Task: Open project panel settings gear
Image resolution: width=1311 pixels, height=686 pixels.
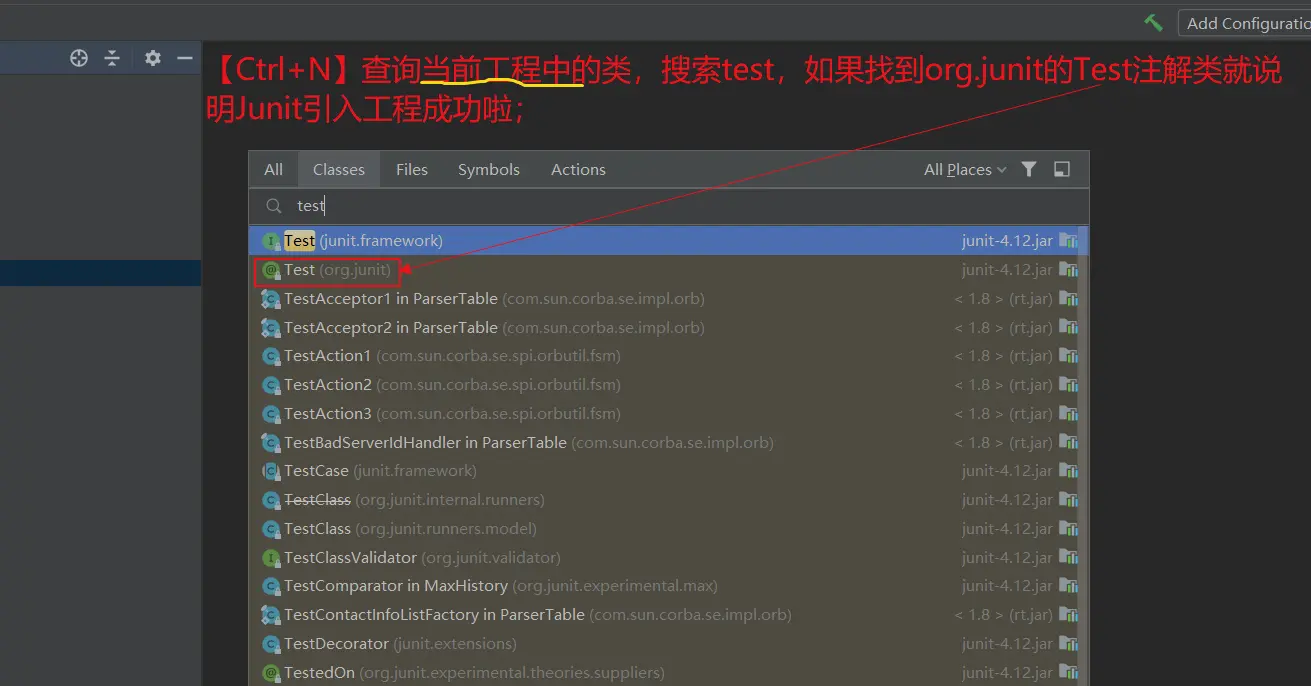Action: 152,58
